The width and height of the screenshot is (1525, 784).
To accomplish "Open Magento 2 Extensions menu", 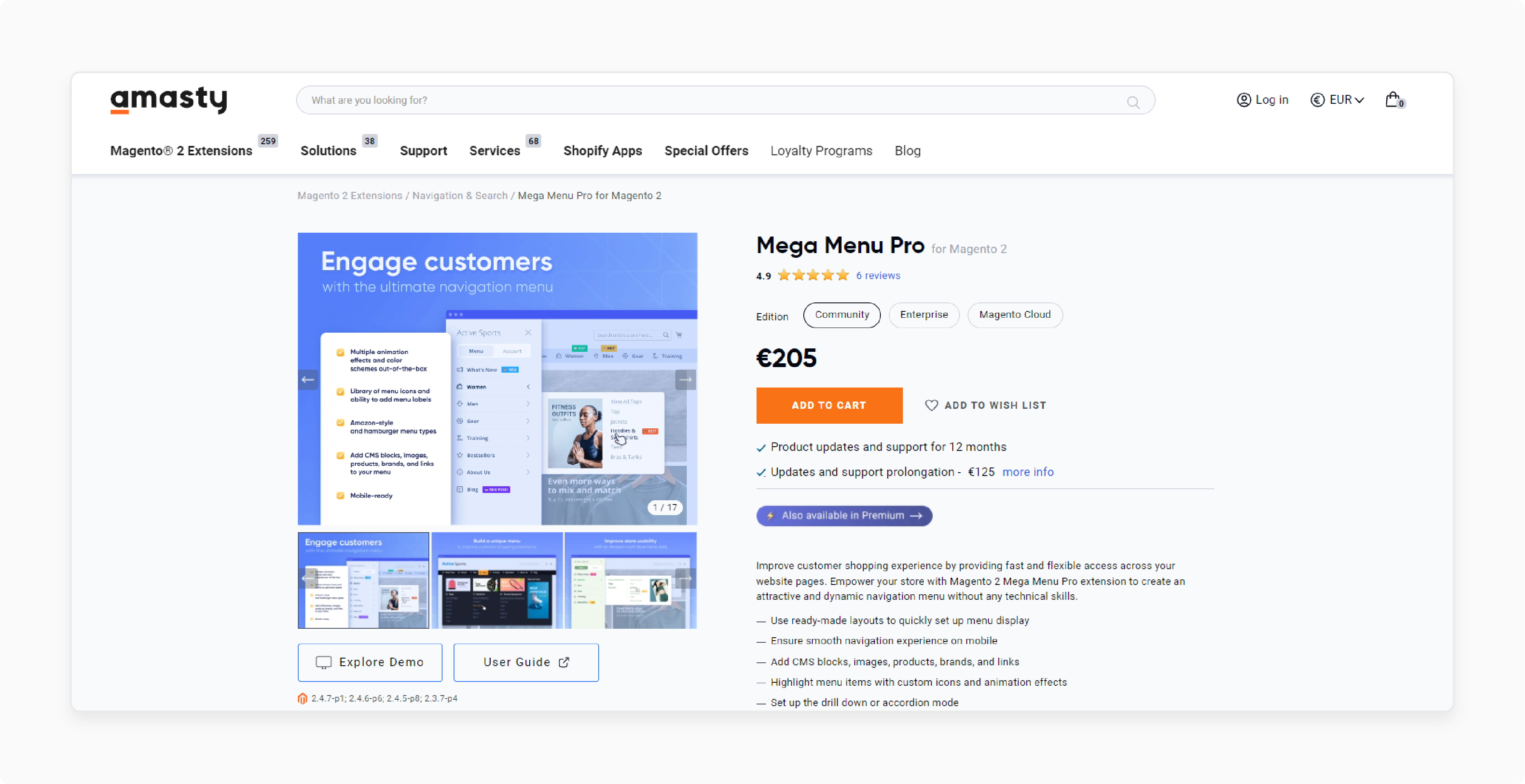I will click(x=181, y=151).
